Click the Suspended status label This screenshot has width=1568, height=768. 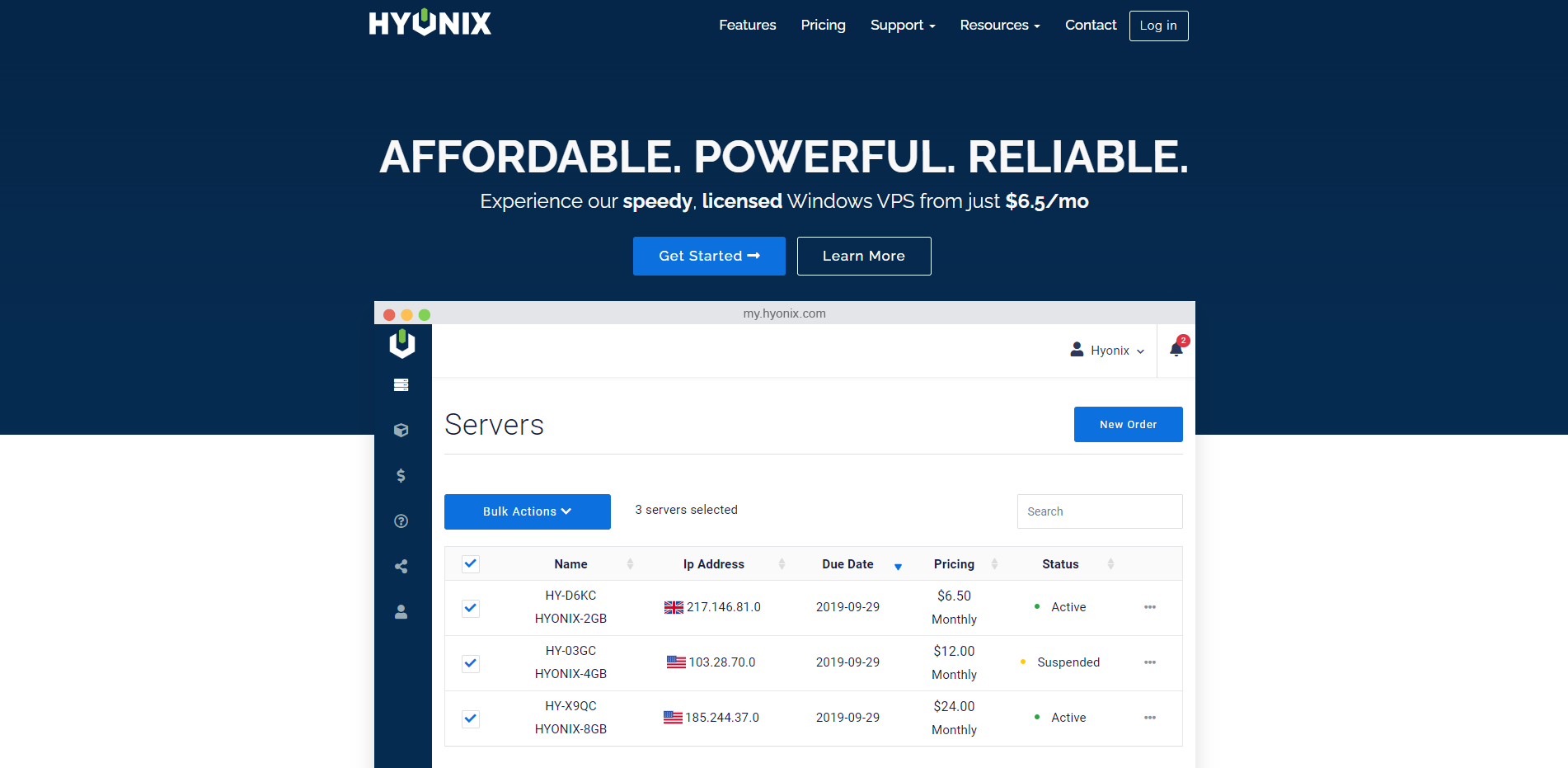click(x=1068, y=662)
